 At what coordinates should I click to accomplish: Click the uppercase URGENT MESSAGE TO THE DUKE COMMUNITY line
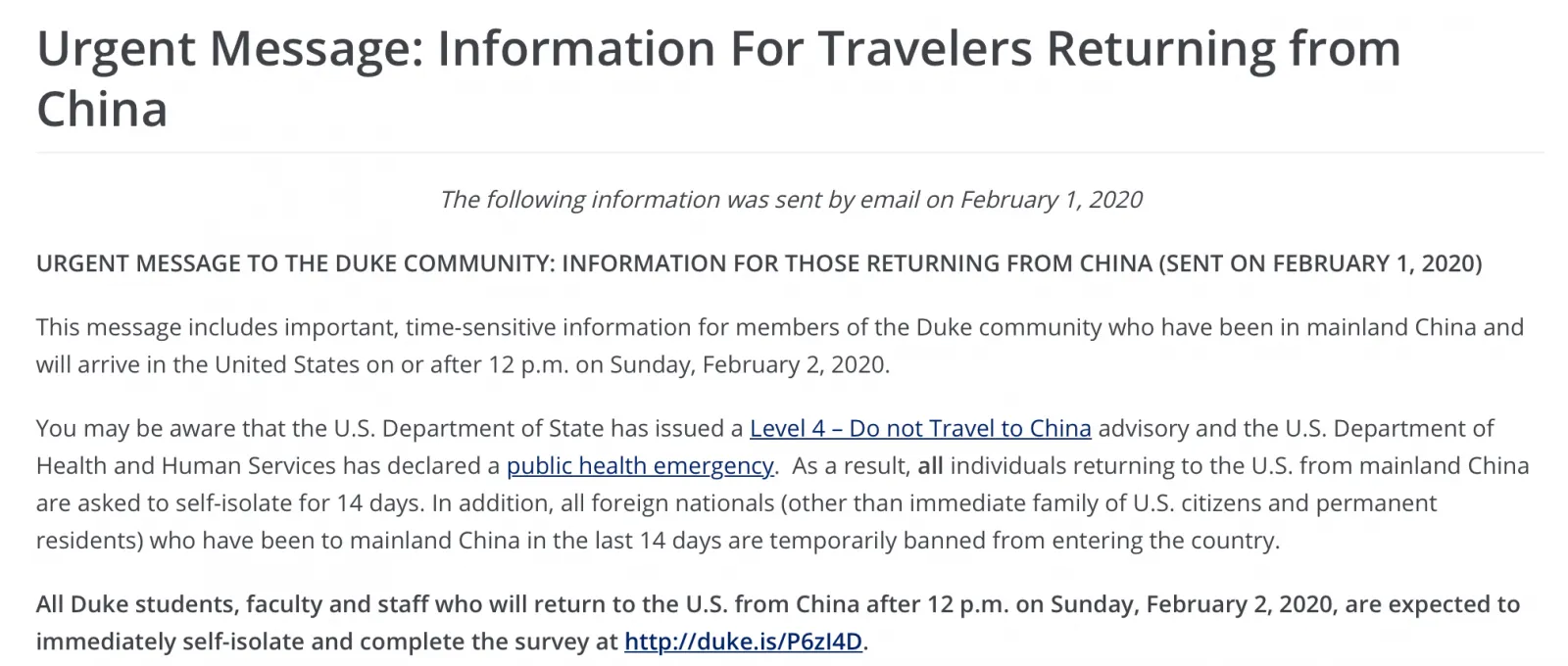coord(294,264)
